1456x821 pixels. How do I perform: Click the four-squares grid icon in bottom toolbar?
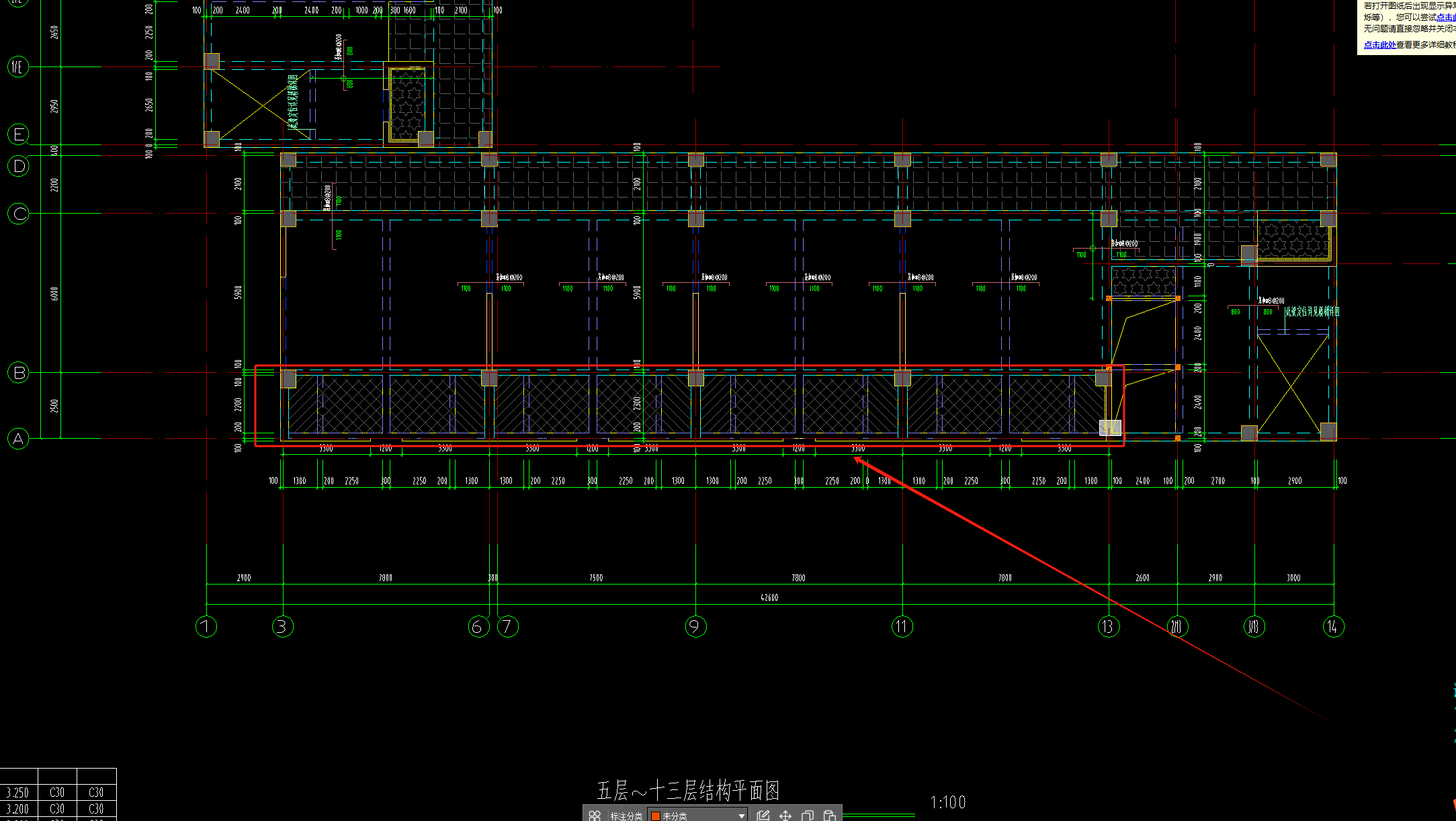[x=595, y=815]
